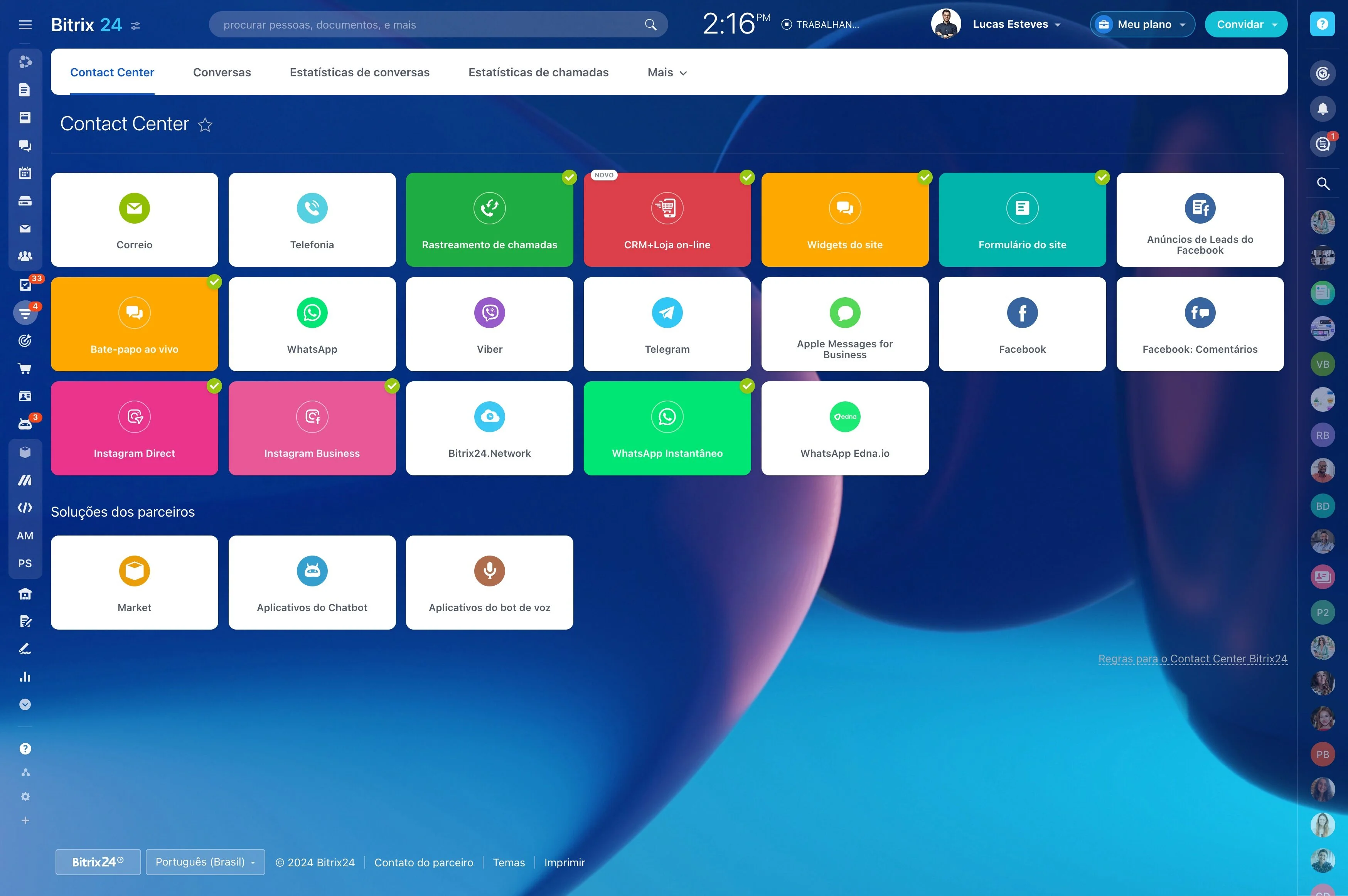Viewport: 1348px width, 896px height.
Task: Toggle the TRABALHAN... work status
Action: click(820, 25)
